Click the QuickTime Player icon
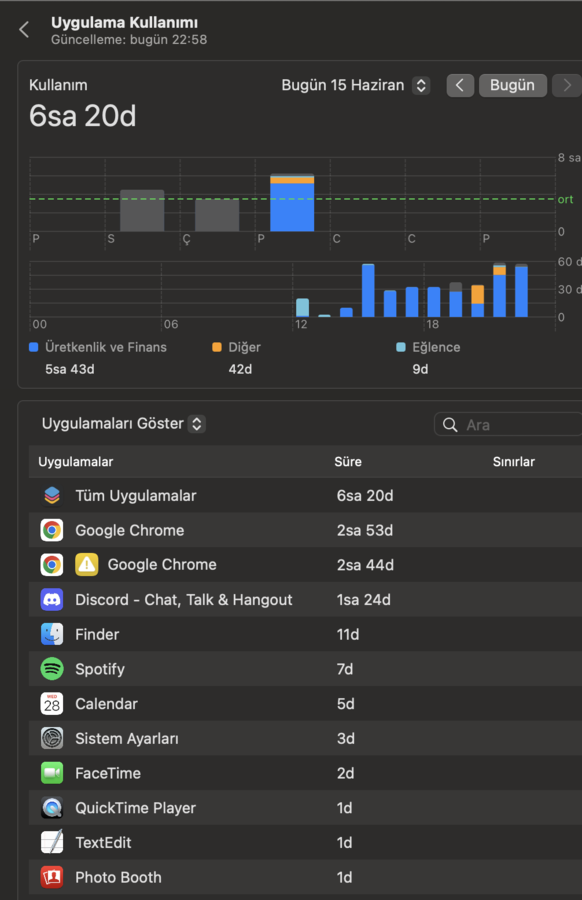 [52, 808]
